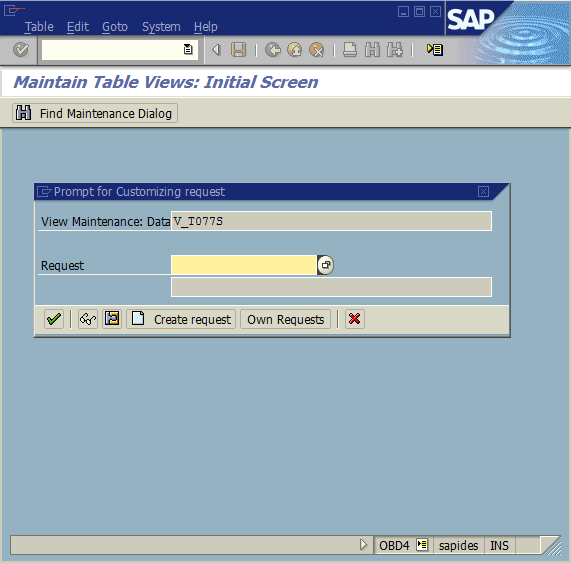Click the Enter checkmark beside the command field
Image resolution: width=571 pixels, height=563 pixels.
click(x=21, y=50)
